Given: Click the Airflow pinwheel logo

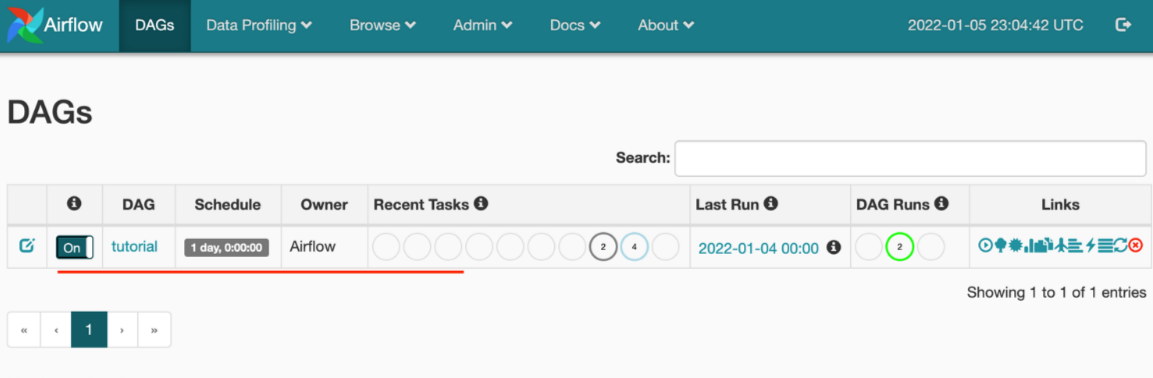Looking at the screenshot, I should point(24,25).
